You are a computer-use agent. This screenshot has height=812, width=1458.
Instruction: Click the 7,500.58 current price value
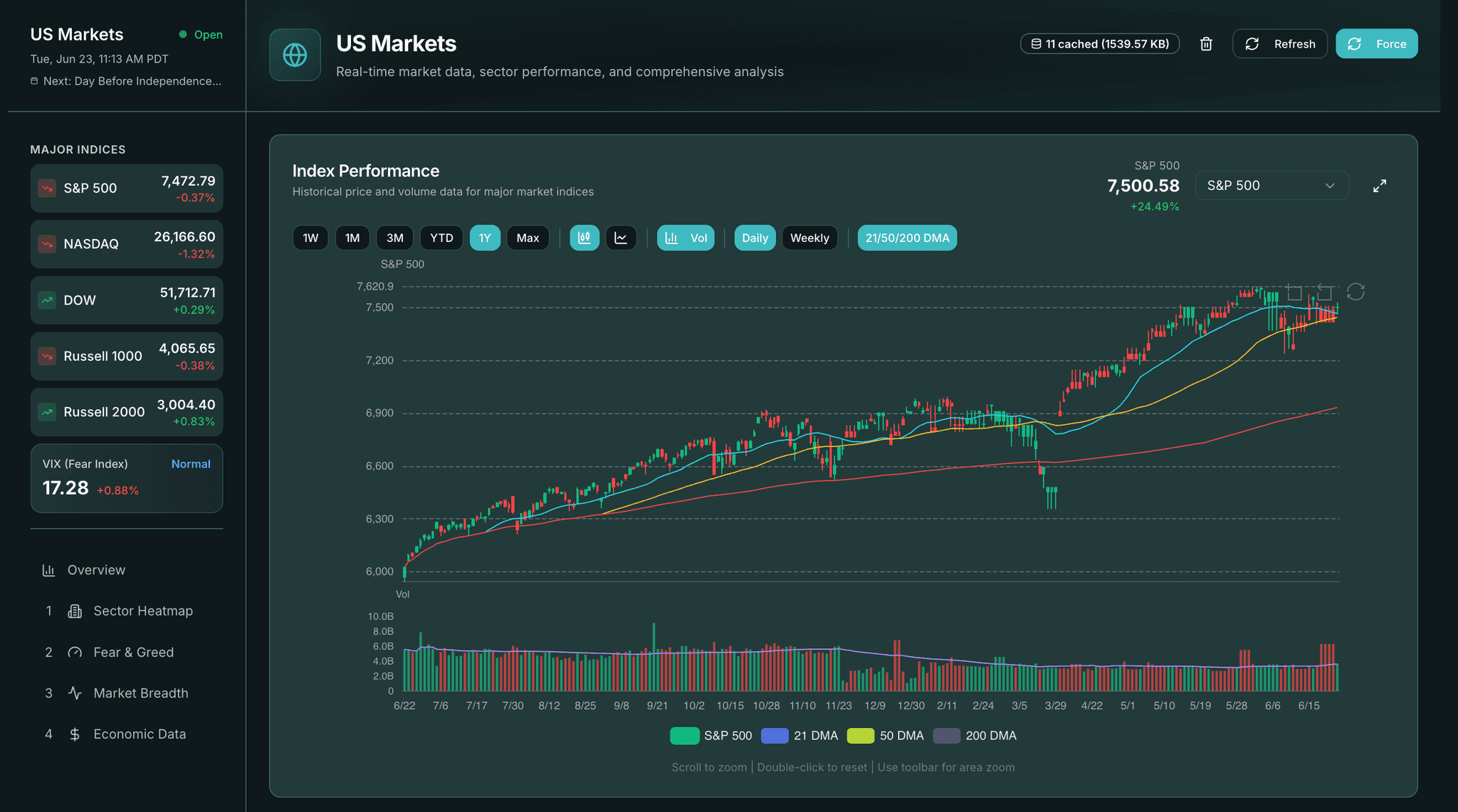click(1143, 186)
